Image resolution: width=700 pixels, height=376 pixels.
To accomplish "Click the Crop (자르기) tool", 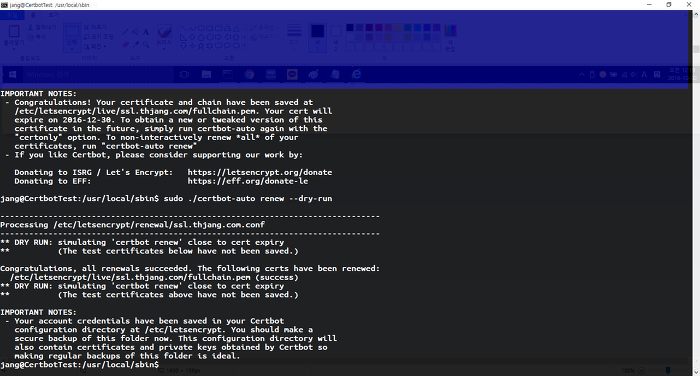I will click(x=95, y=27).
